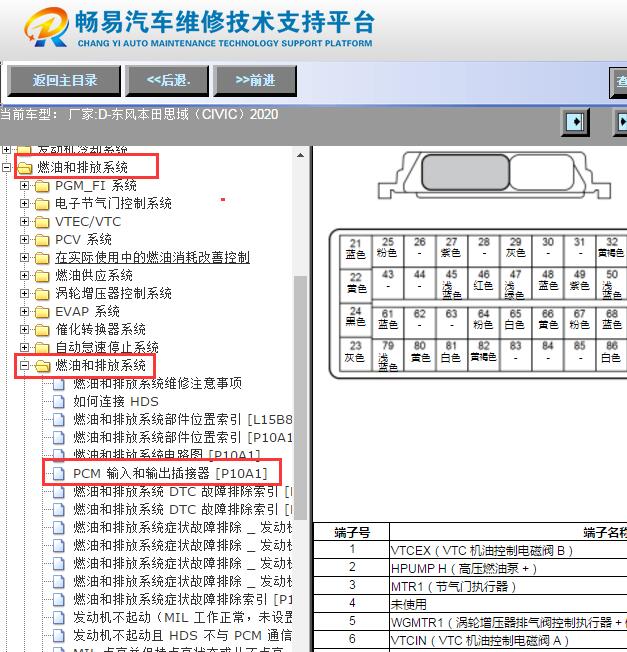627x652 pixels.
Task: Click the page icon of 如何连接 HDS
Action: (59, 402)
